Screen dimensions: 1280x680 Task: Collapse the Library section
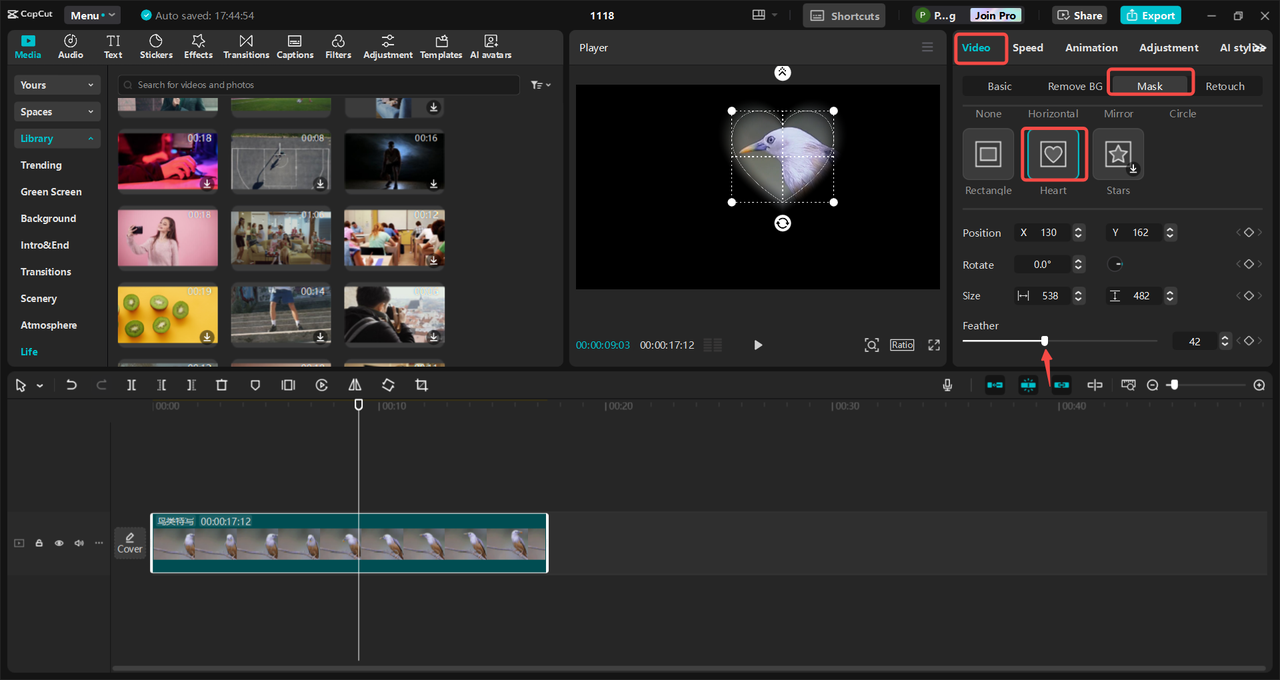(x=58, y=138)
